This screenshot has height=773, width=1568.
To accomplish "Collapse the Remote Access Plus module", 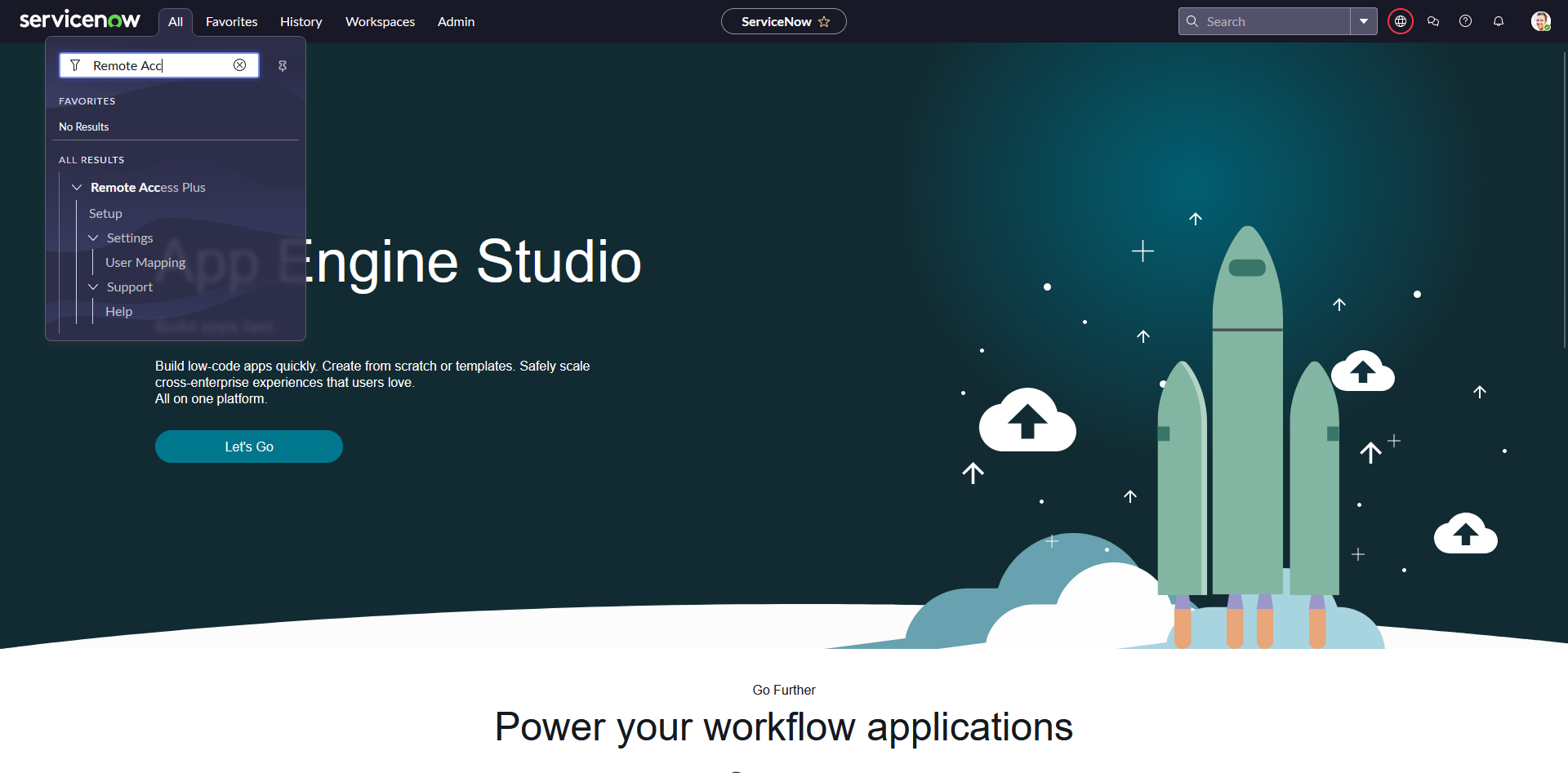I will (77, 188).
